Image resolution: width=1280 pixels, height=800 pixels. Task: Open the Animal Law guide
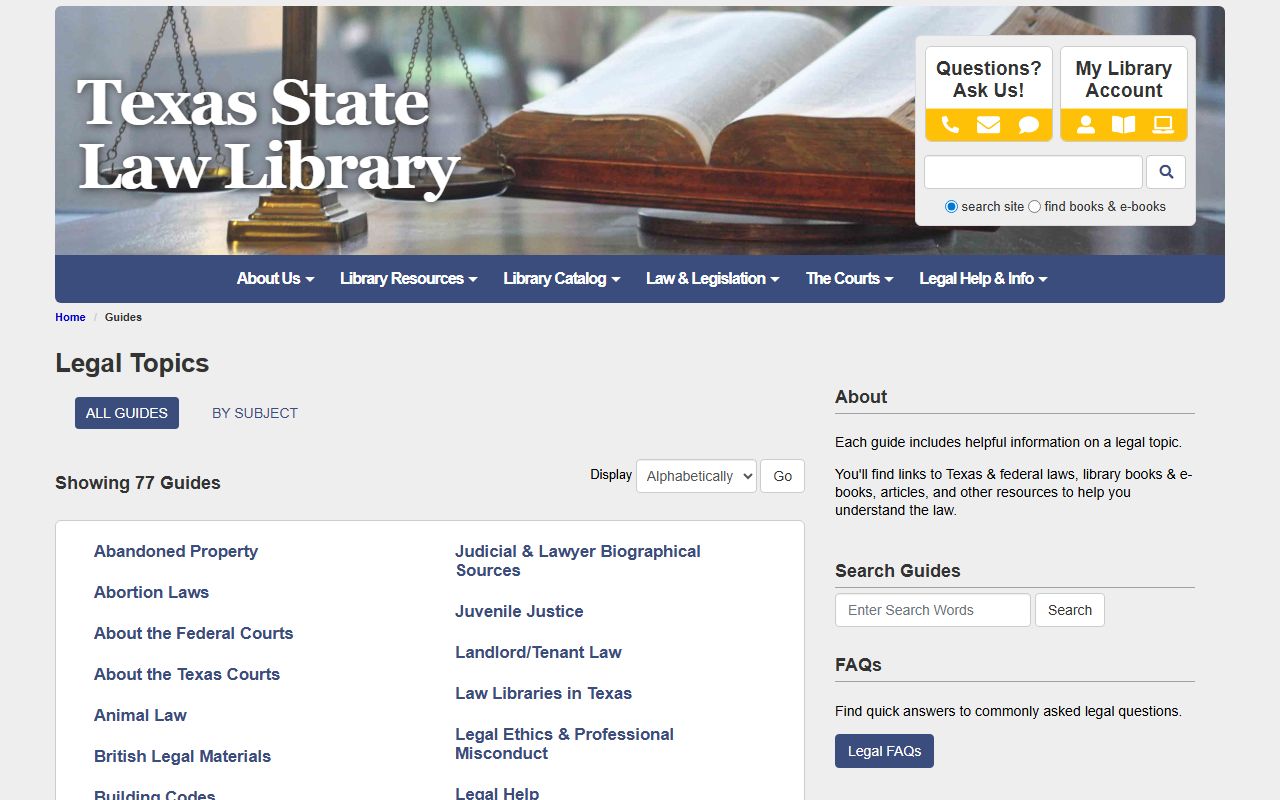[x=140, y=715]
